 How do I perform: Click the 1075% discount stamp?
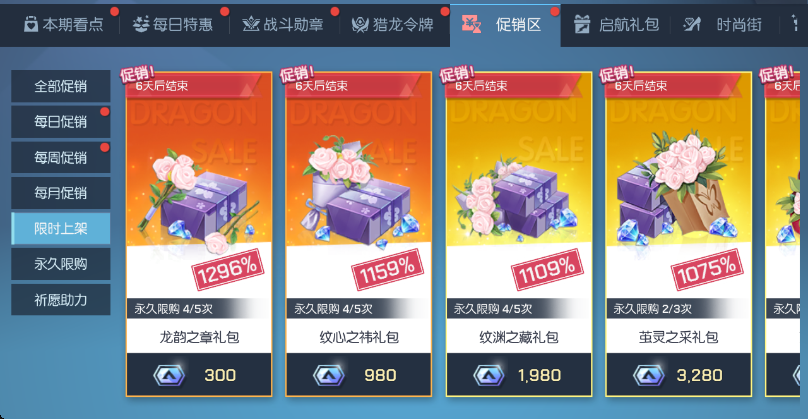[707, 270]
